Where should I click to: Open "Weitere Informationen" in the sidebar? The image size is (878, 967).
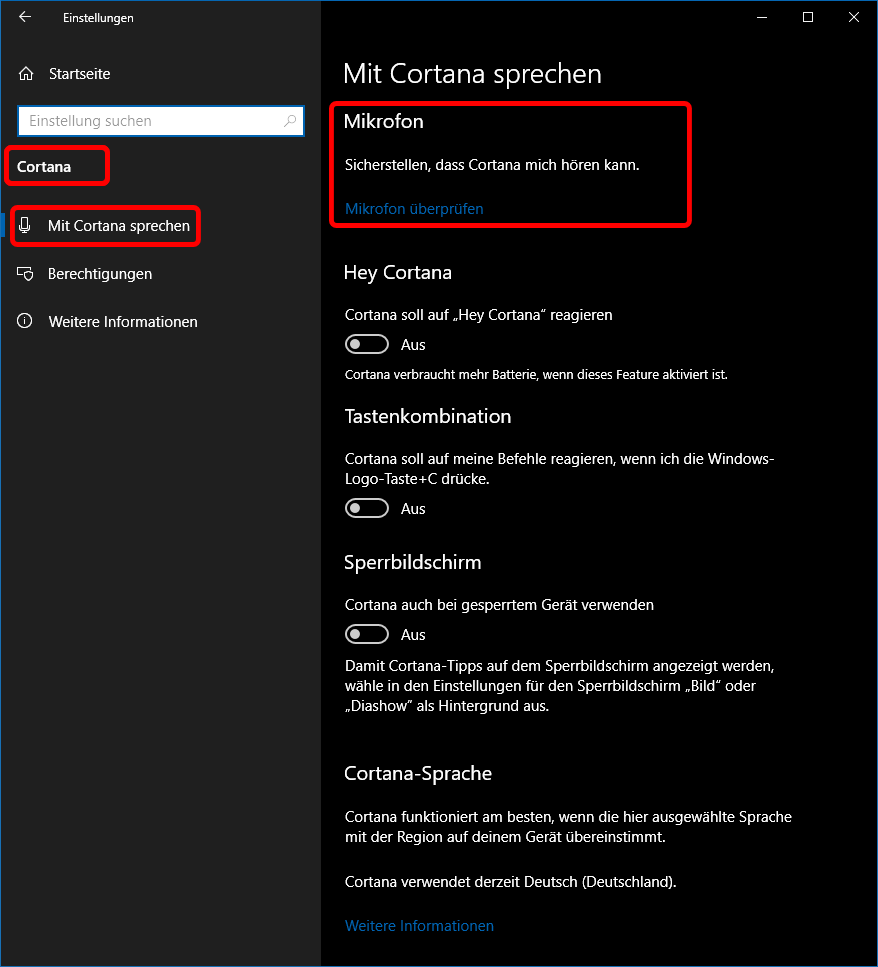(x=122, y=322)
